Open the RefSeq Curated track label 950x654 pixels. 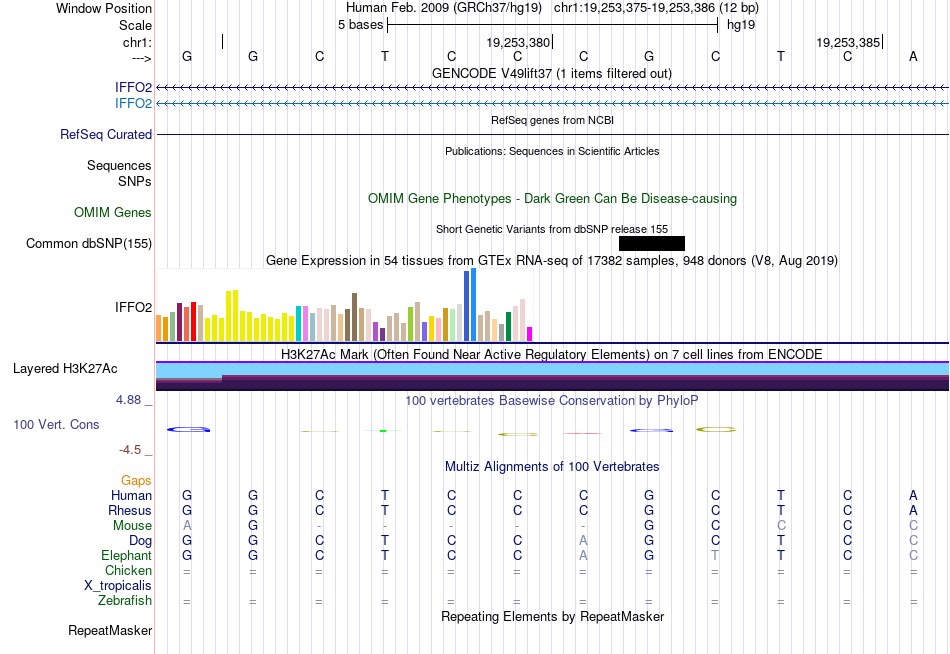tap(106, 135)
